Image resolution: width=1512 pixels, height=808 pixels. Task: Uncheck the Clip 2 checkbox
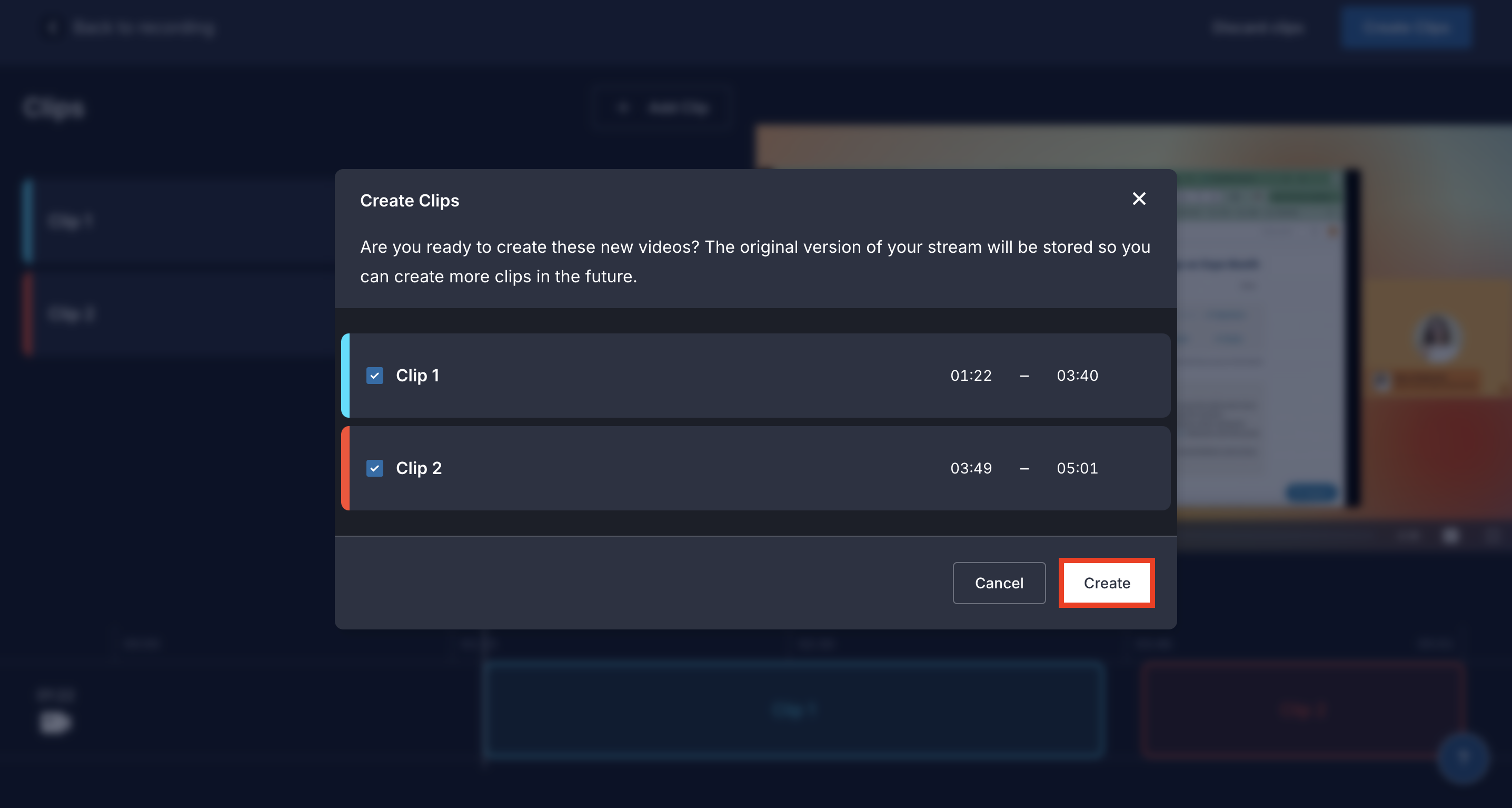[x=374, y=468]
